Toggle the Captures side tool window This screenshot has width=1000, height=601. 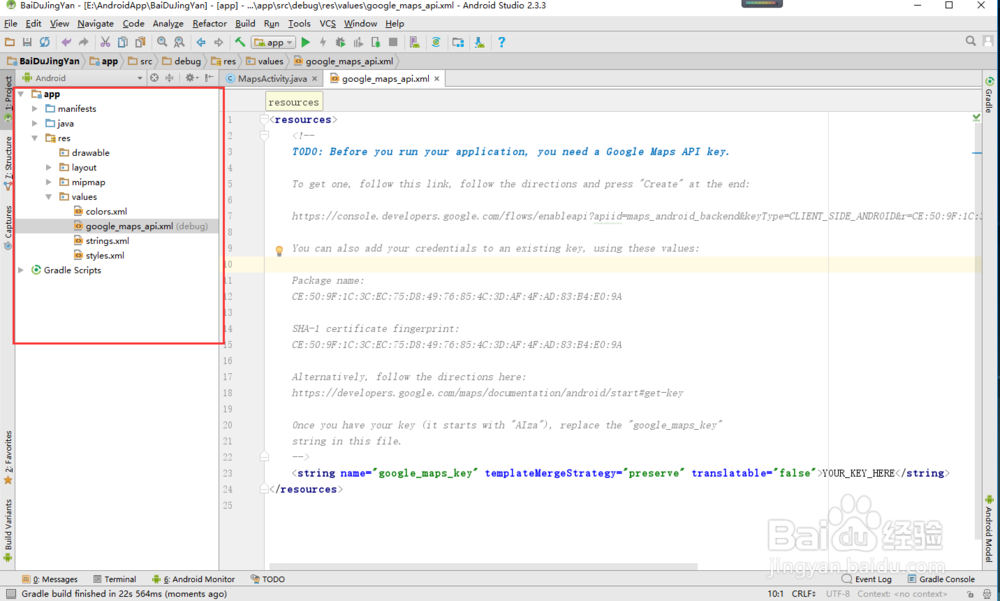click(8, 227)
